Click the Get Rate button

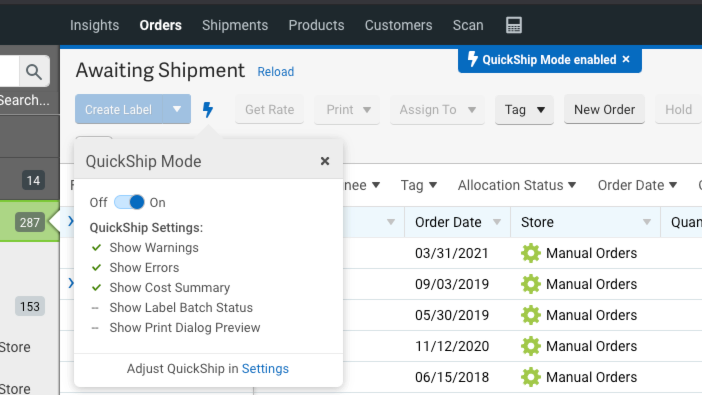pyautogui.click(x=270, y=110)
